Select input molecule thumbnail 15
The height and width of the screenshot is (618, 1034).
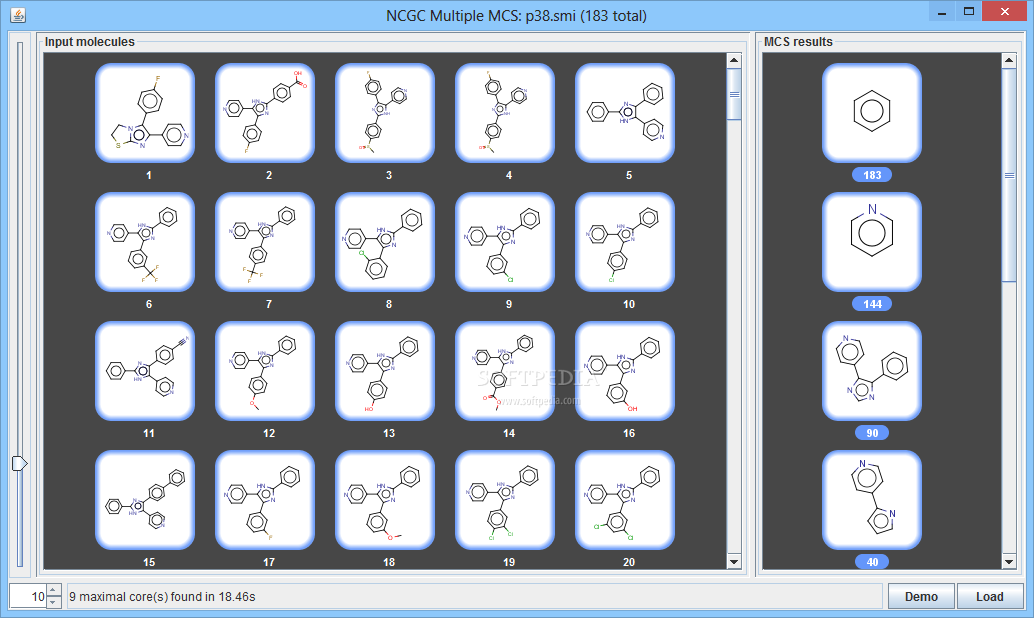point(145,500)
